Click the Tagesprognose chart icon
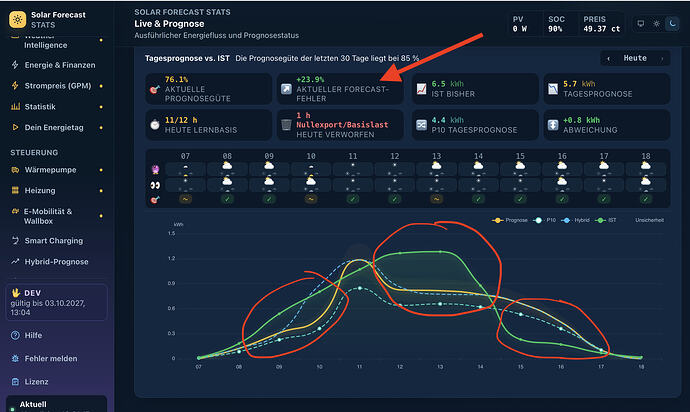 point(553,89)
